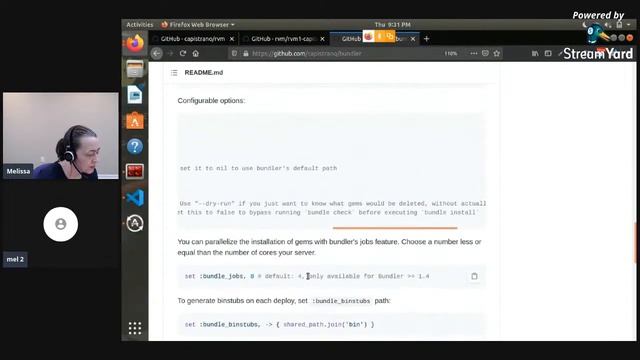Launch LibreOffice Writer from the dock
Viewport: 640px width, 360px height.
click(135, 95)
